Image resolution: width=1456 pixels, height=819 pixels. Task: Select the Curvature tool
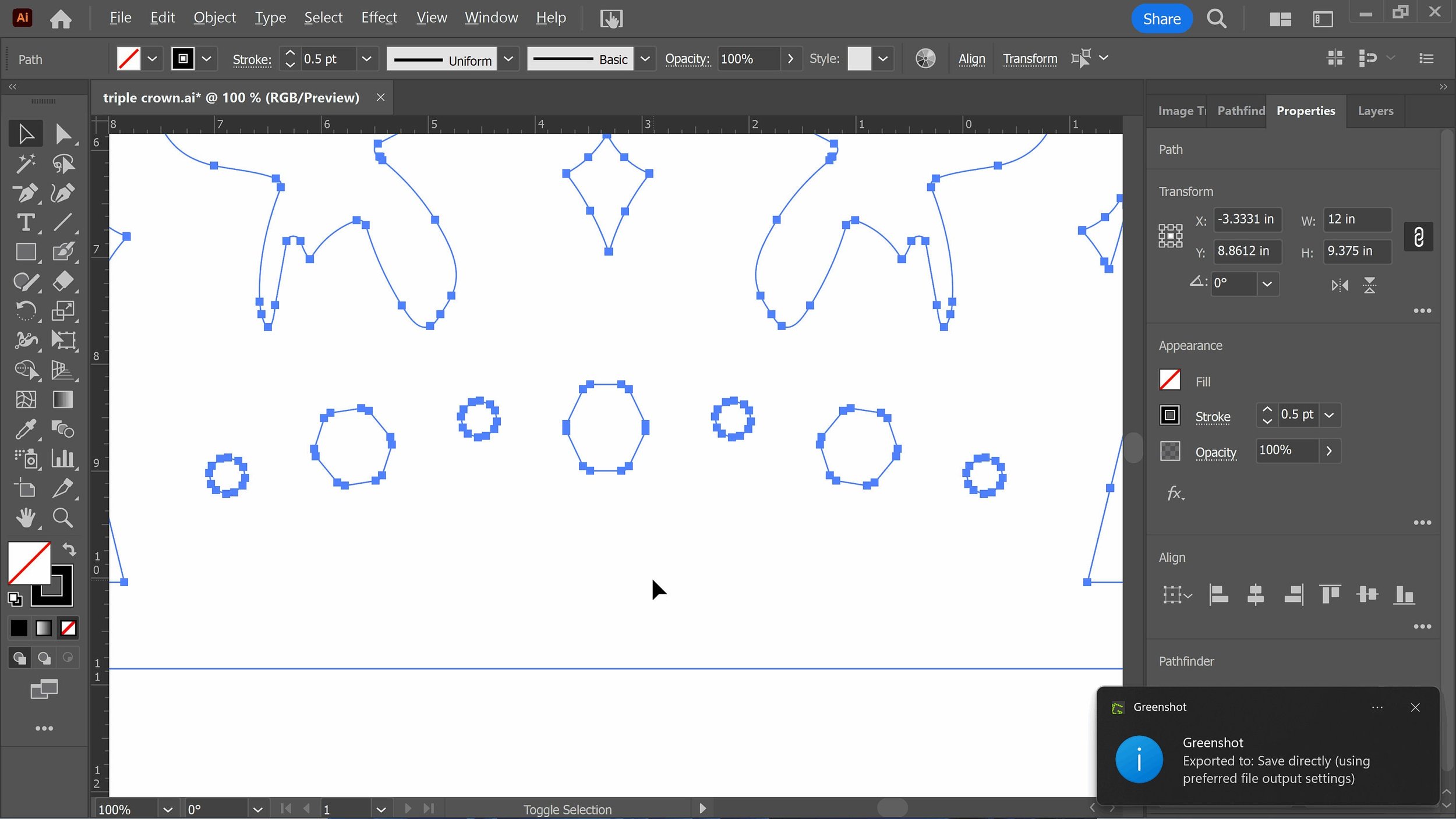[62, 193]
